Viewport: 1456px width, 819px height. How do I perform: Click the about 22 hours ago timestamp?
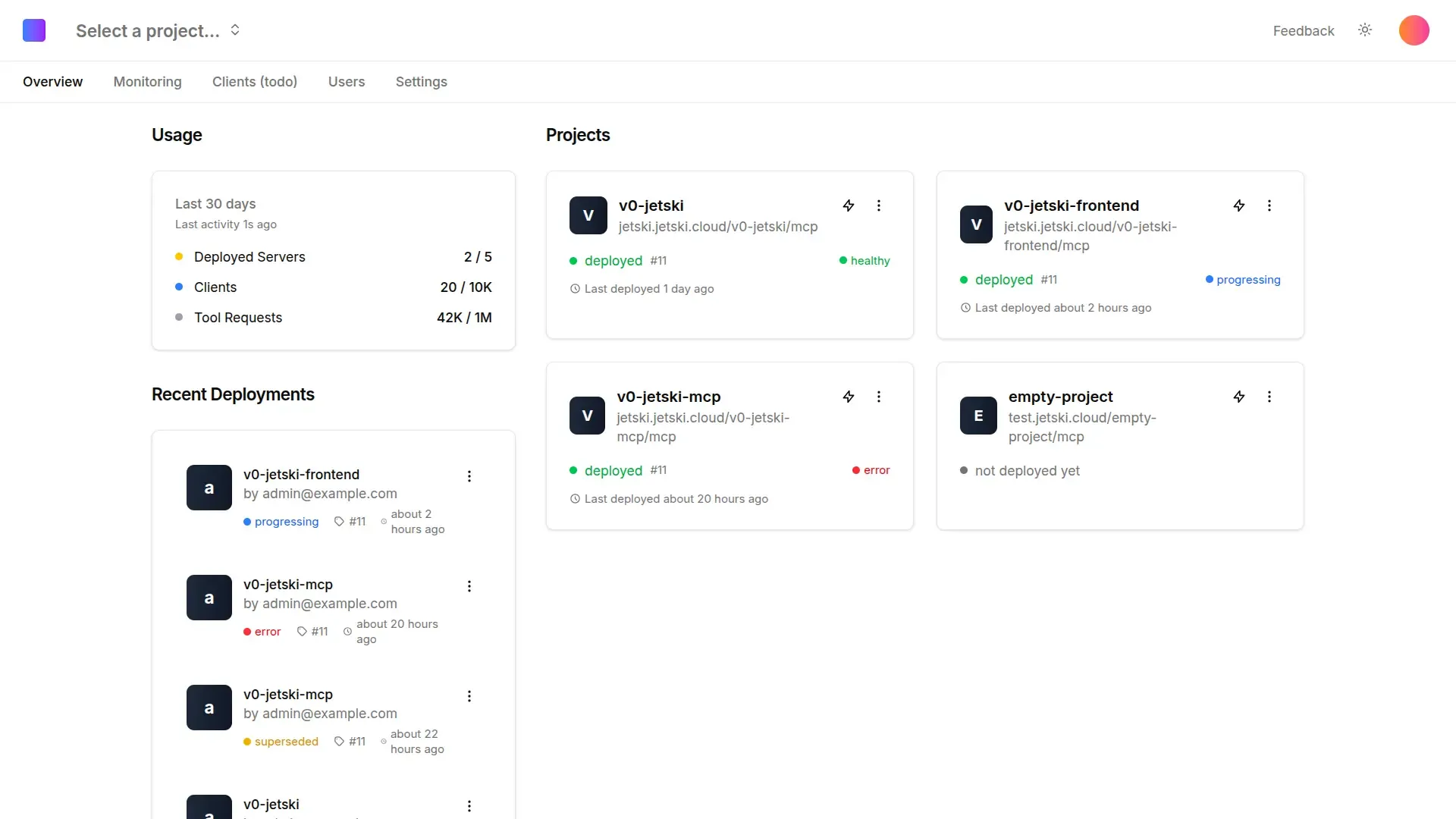(x=417, y=742)
